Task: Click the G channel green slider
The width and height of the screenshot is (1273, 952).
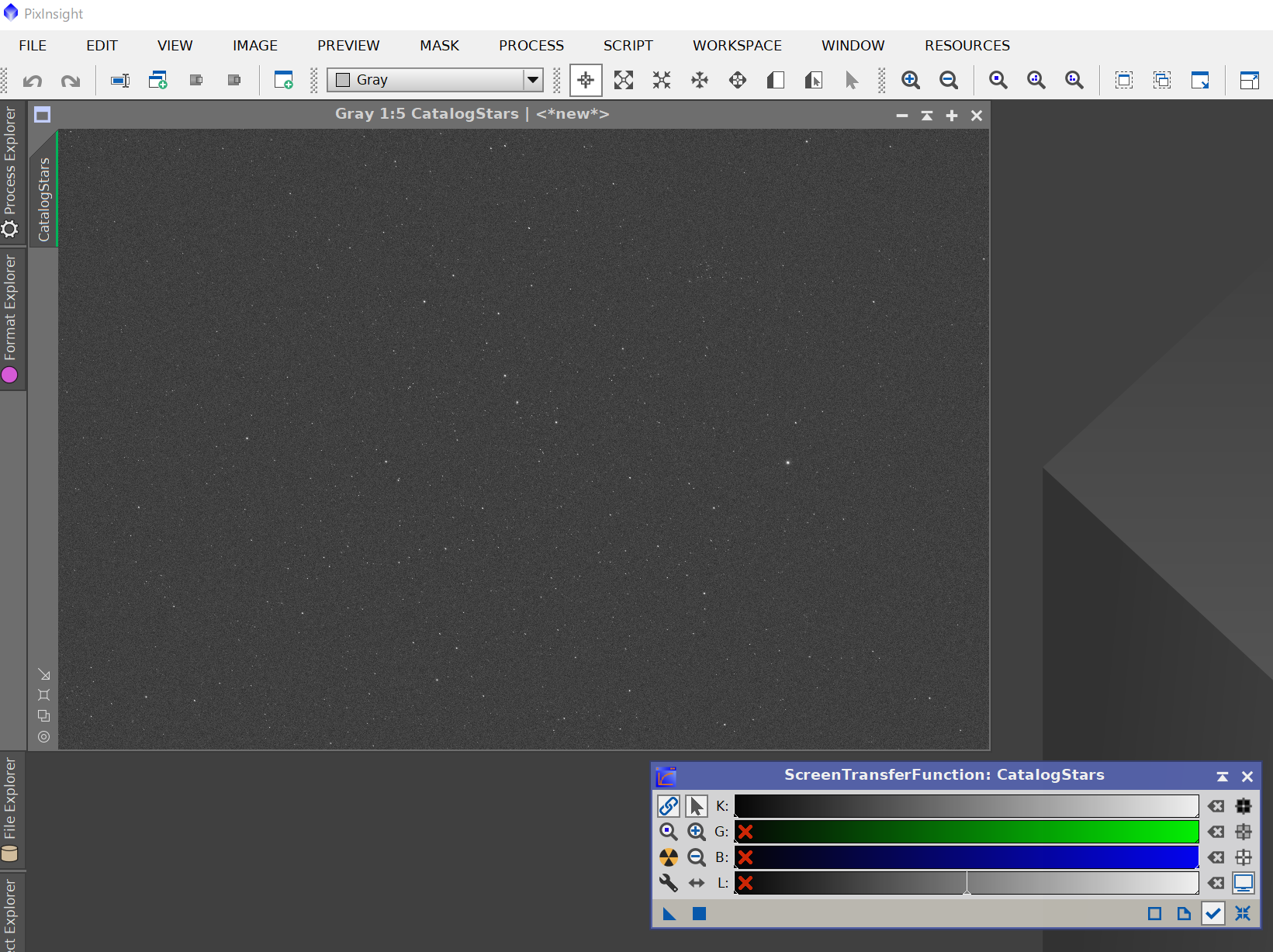Action: pos(967,832)
